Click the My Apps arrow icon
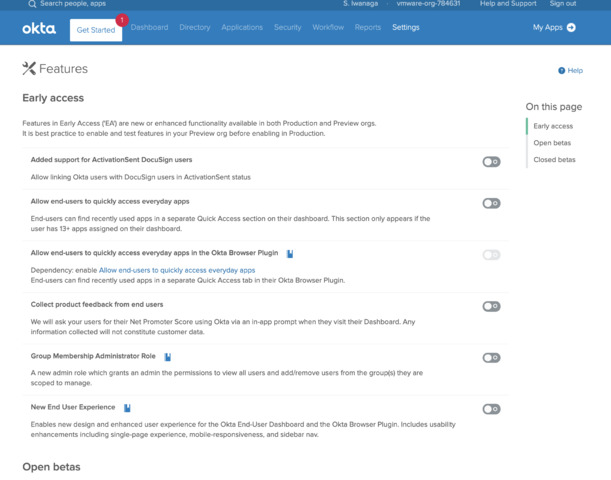 [571, 27]
